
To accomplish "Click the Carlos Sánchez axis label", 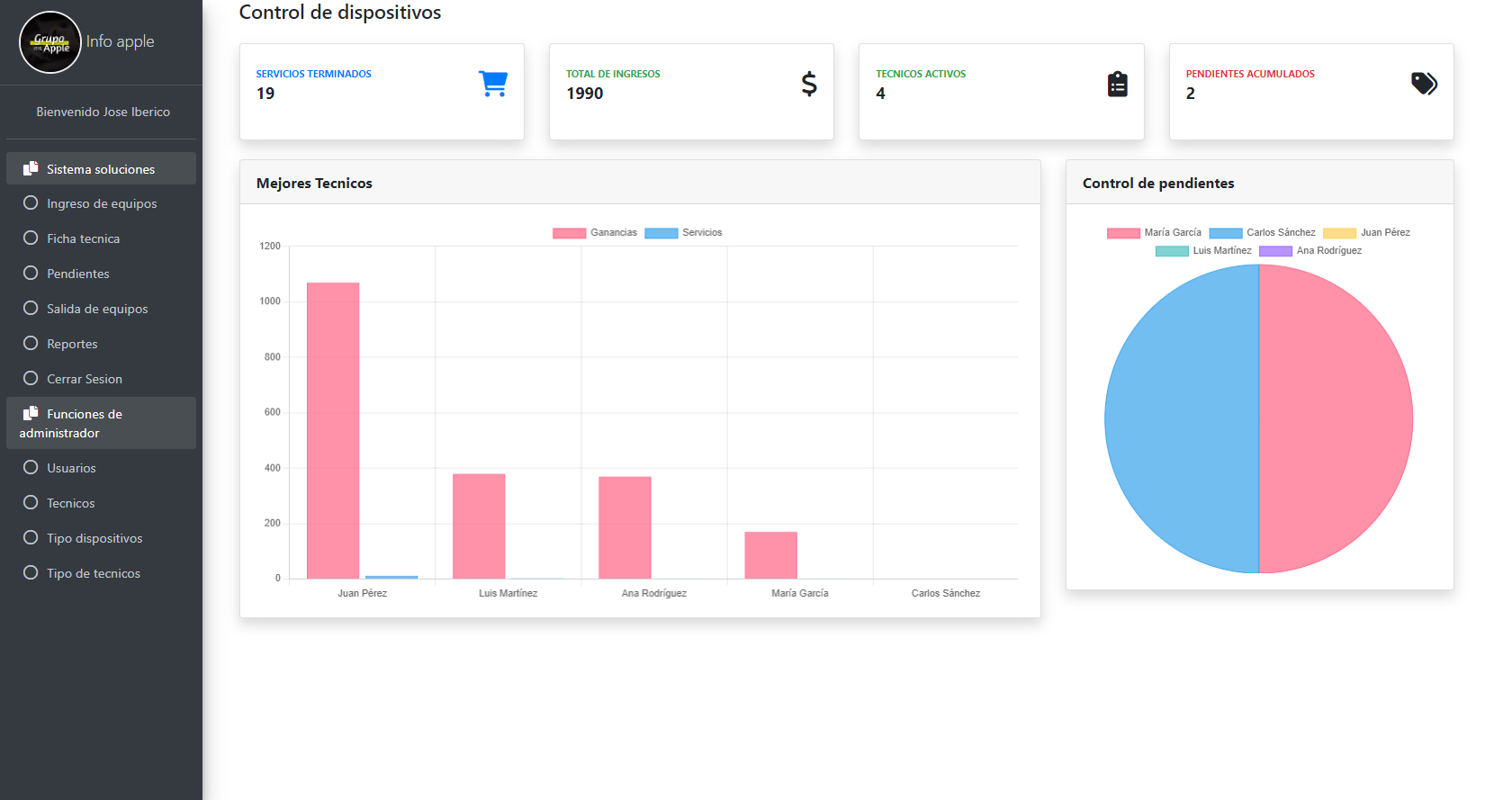I will (945, 593).
